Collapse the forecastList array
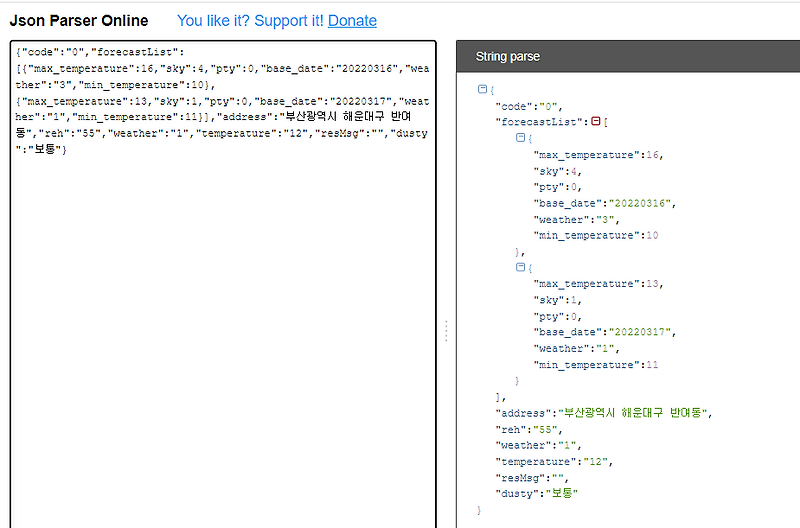 point(596,122)
